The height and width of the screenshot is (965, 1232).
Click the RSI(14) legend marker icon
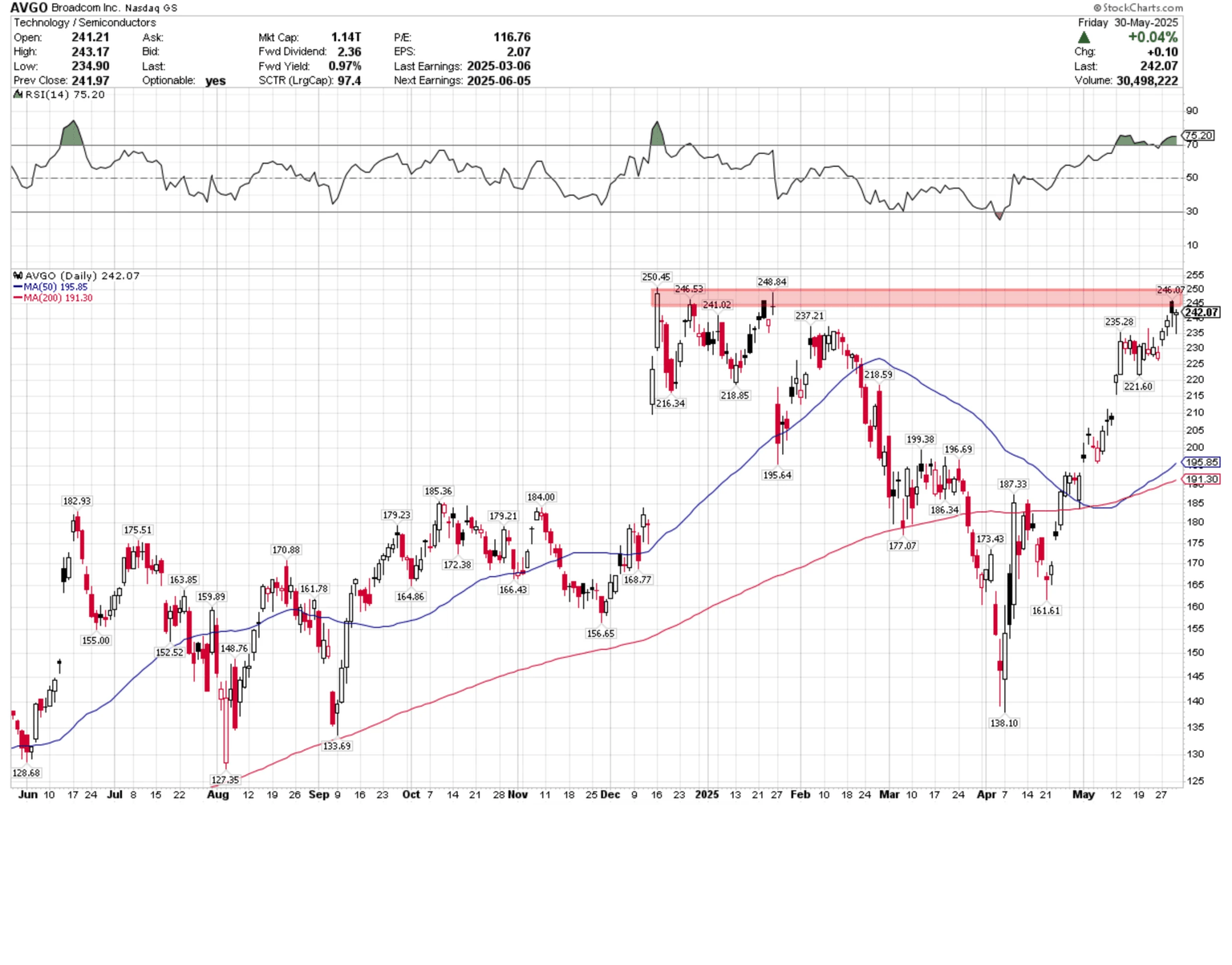18,95
